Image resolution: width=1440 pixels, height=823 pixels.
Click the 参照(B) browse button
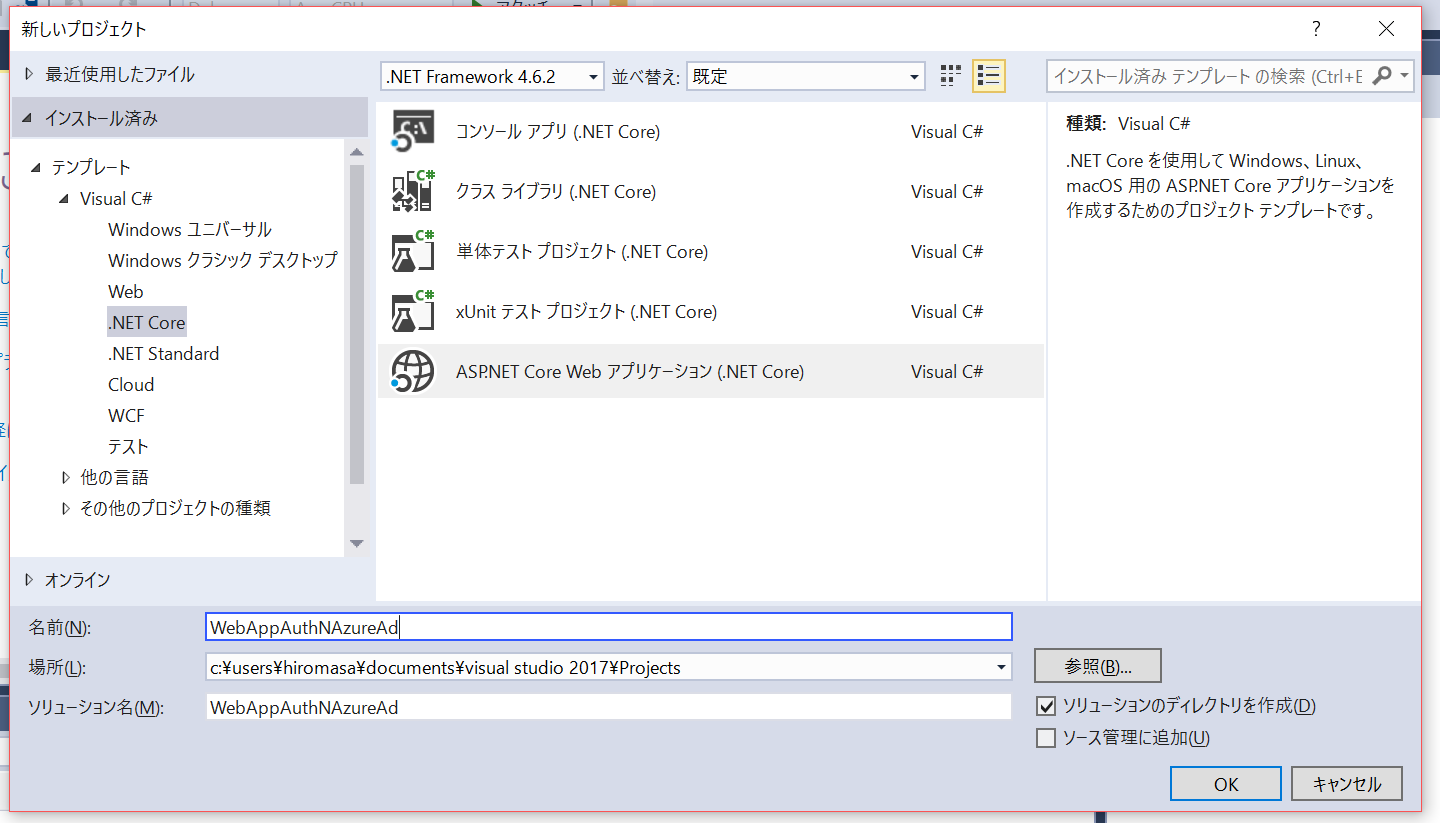pyautogui.click(x=1097, y=665)
